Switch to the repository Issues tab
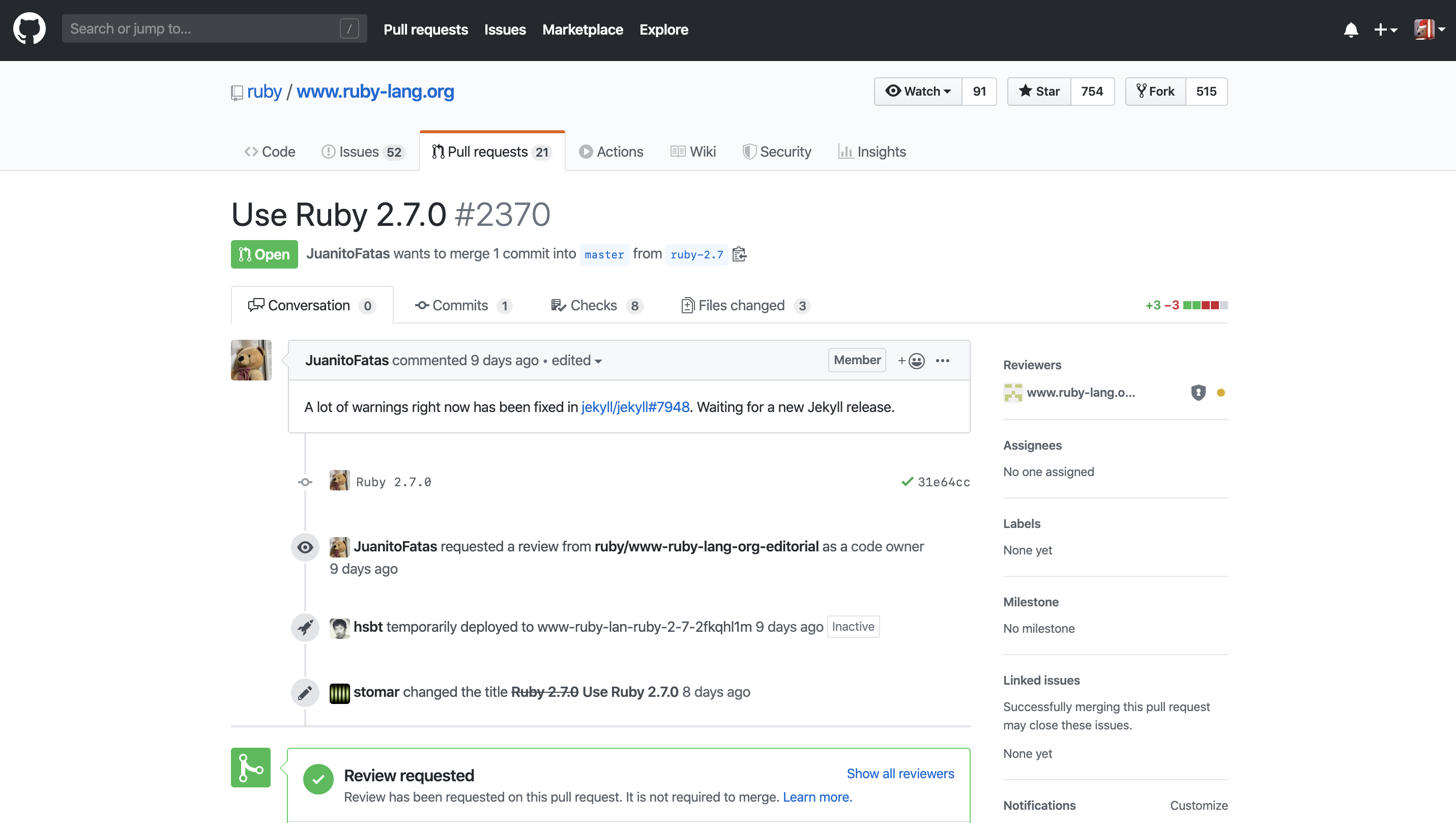The width and height of the screenshot is (1456, 823). [363, 152]
